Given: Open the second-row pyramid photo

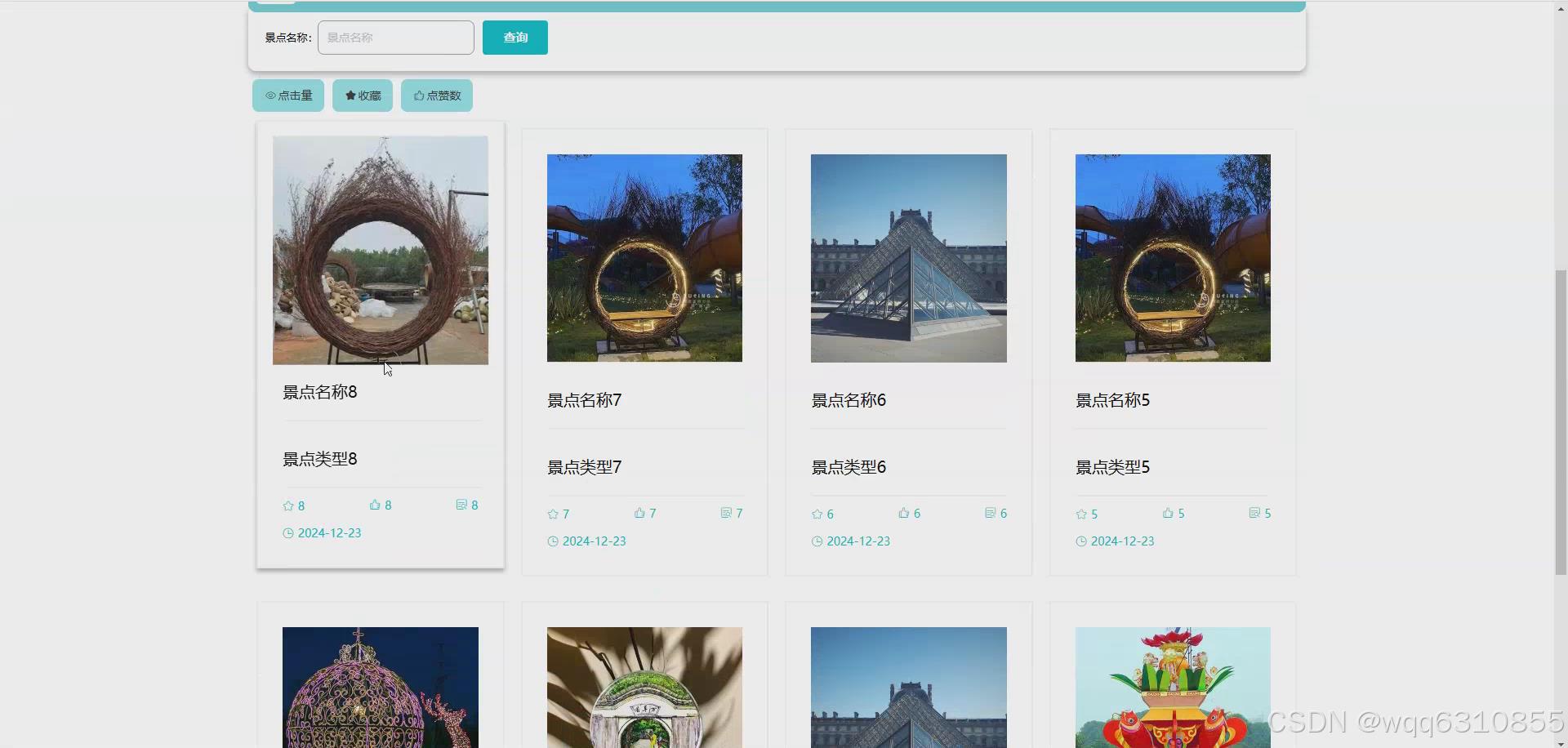Looking at the screenshot, I should coord(909,688).
